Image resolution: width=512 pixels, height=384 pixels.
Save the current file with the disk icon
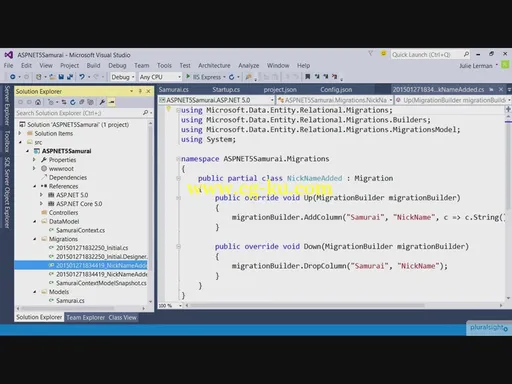[x=61, y=77]
